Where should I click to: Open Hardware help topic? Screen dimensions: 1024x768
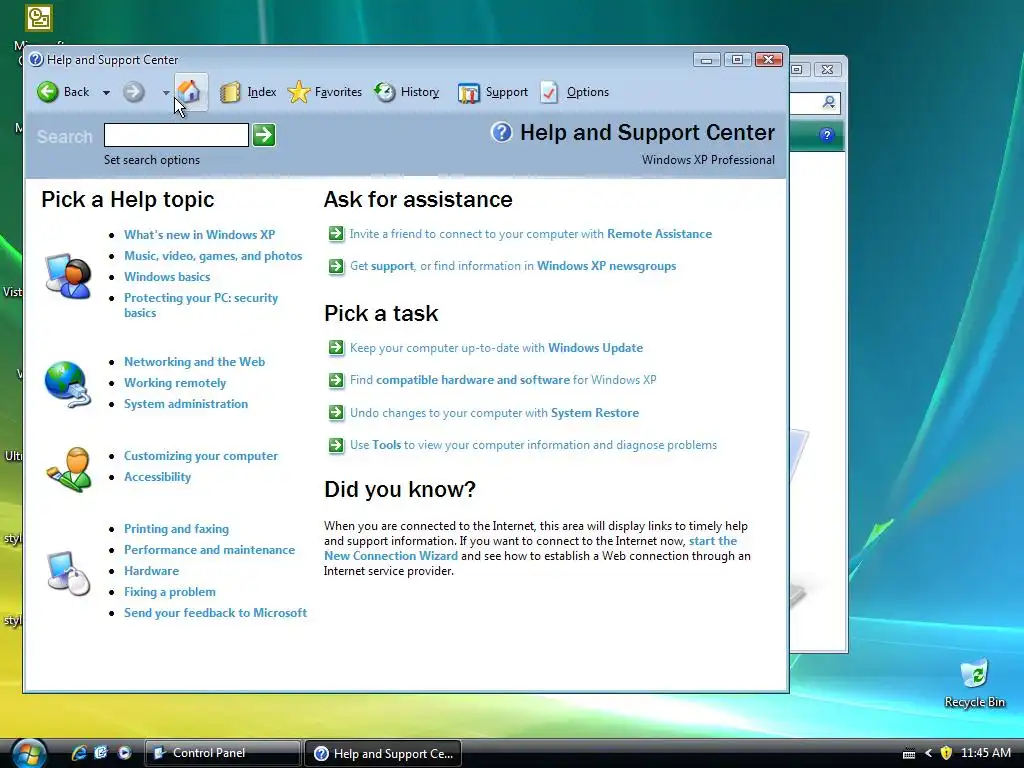click(152, 571)
